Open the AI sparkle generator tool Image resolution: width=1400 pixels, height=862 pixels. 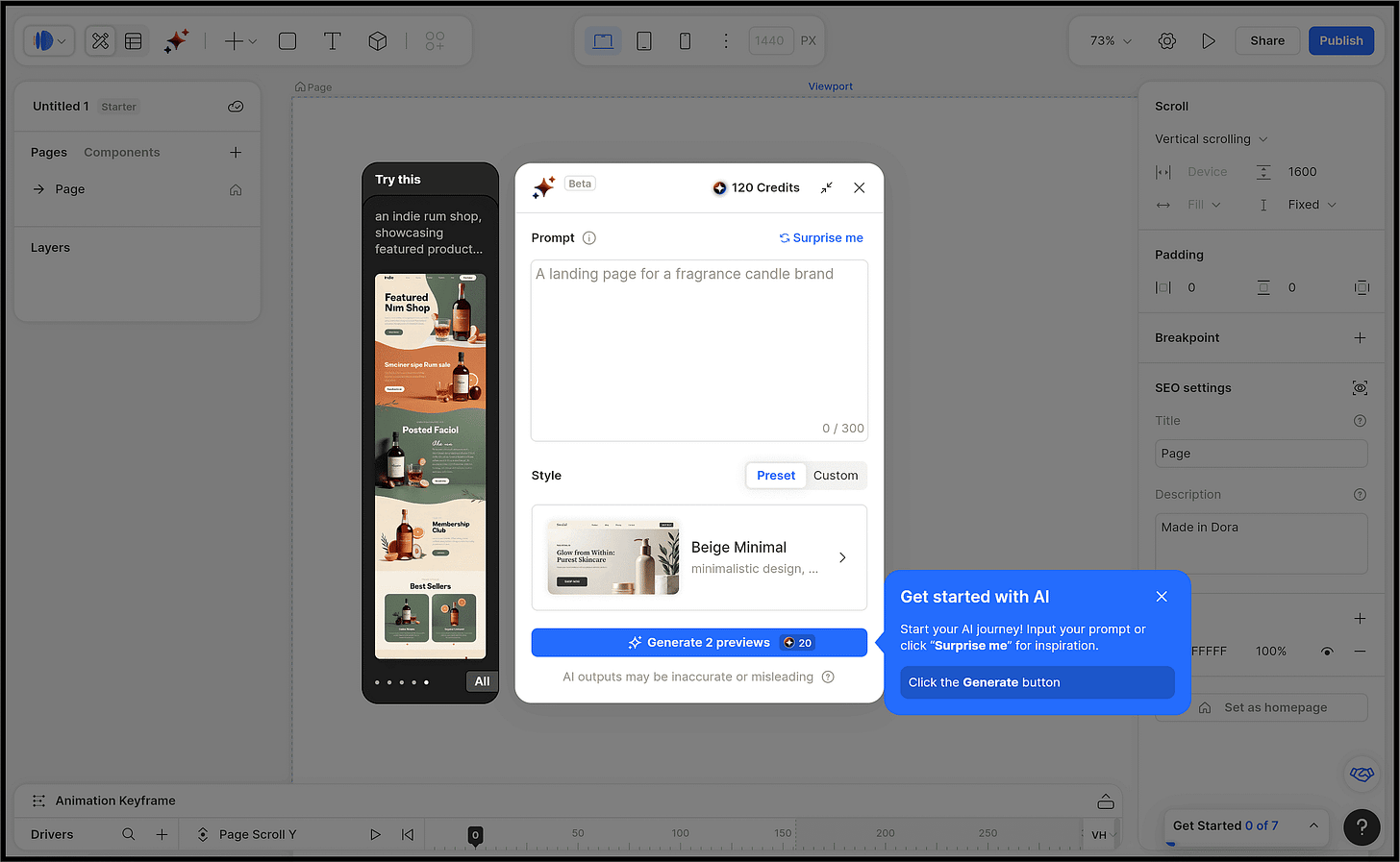pyautogui.click(x=176, y=40)
